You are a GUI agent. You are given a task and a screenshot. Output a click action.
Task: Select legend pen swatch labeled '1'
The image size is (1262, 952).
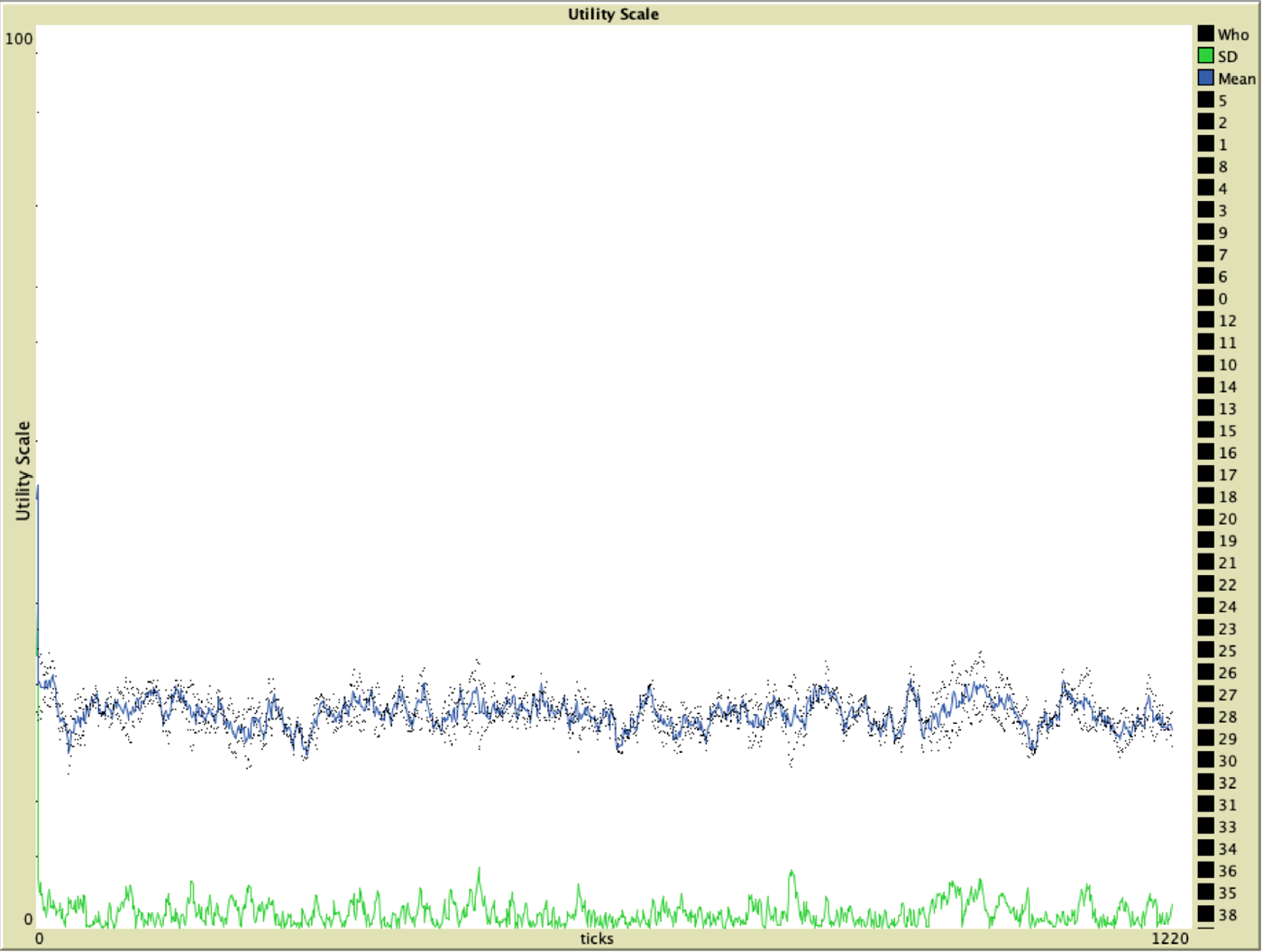pos(1205,143)
